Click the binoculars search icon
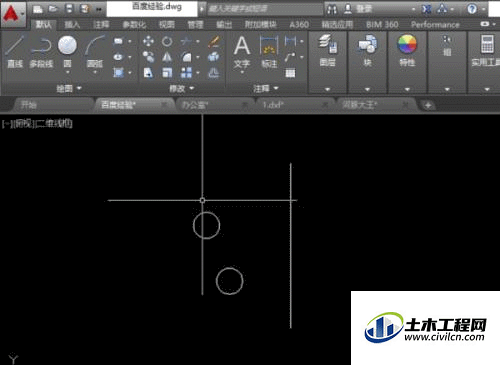The width and height of the screenshot is (500, 365). [x=332, y=9]
